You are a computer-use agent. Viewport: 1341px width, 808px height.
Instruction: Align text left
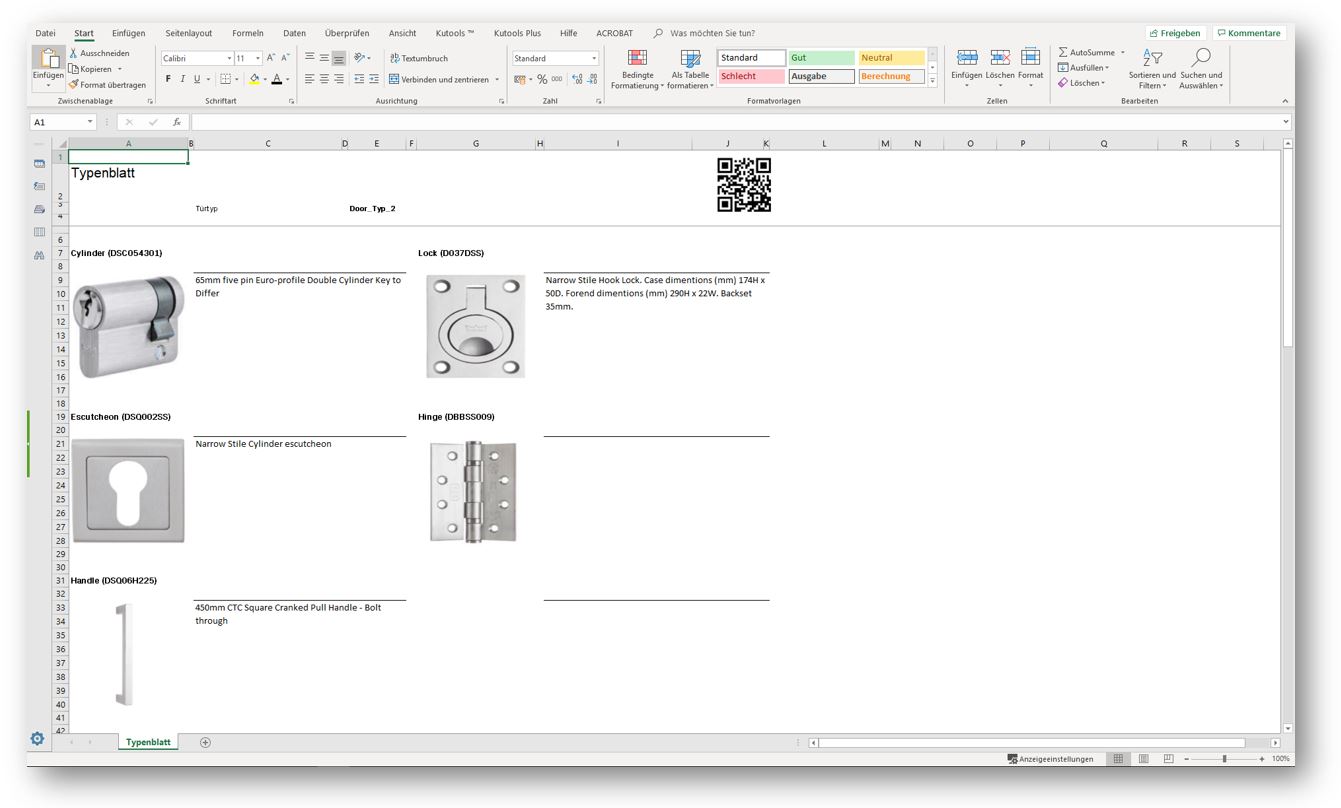click(310, 79)
